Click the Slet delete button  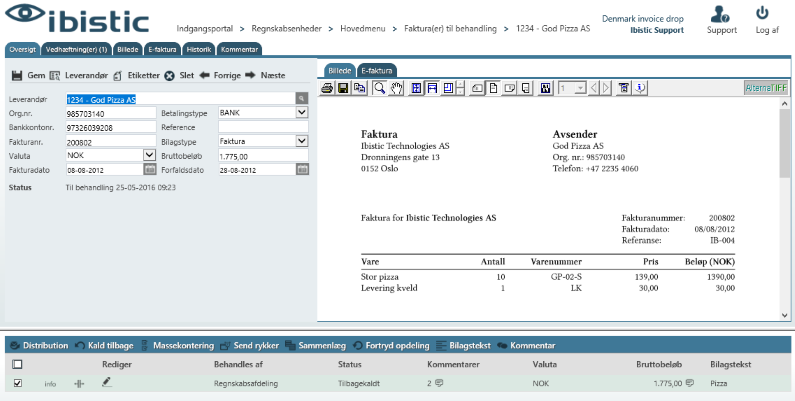click(x=179, y=76)
